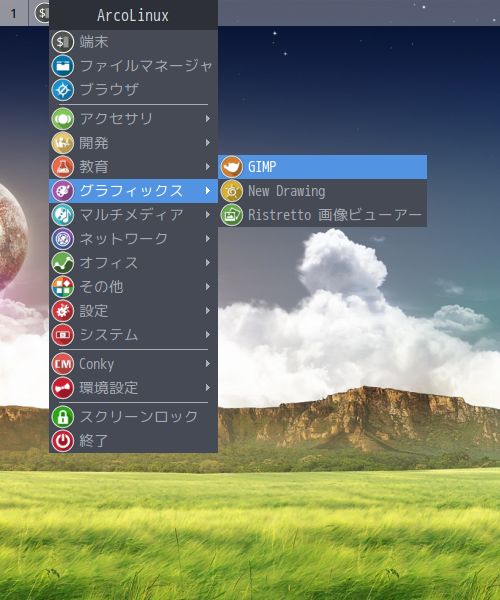Screen dimensions: 500x600
Task: Expand the マルチメディア submenu arrow
Action: tap(208, 215)
